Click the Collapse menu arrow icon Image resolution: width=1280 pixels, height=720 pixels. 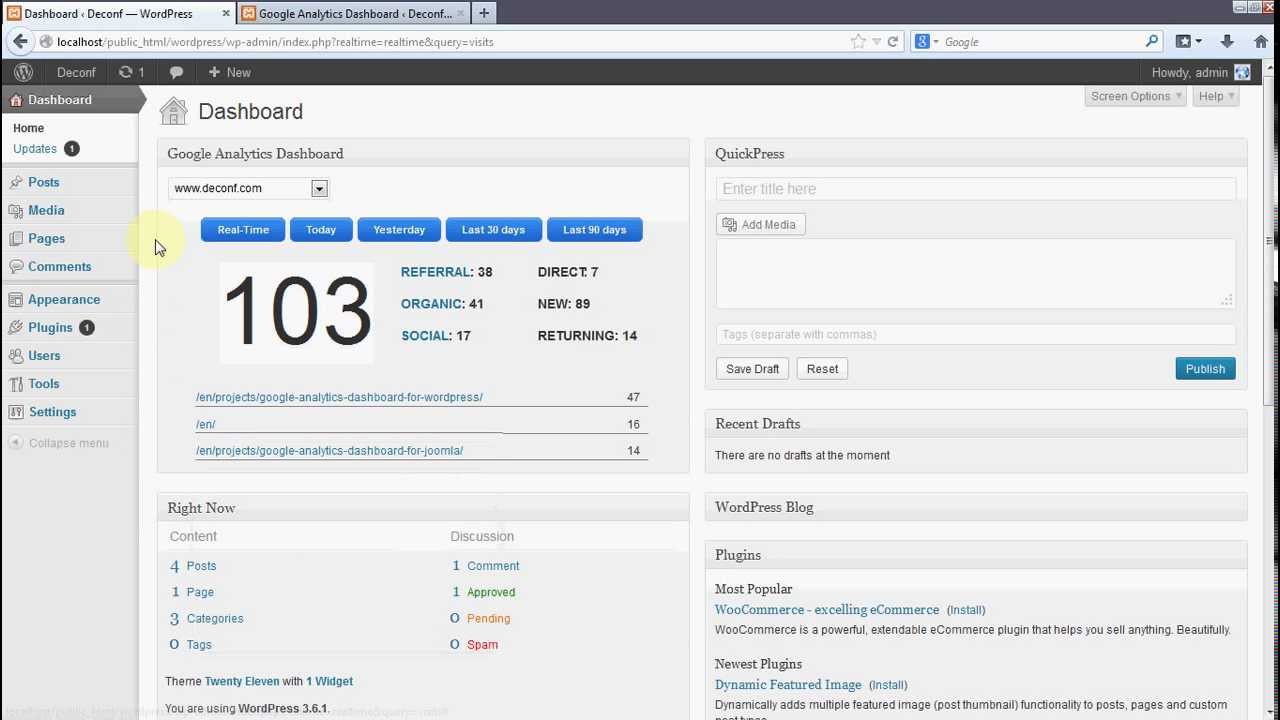[x=16, y=442]
